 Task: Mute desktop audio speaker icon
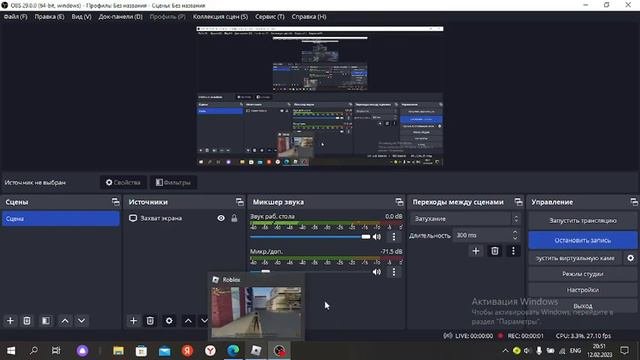(x=377, y=237)
